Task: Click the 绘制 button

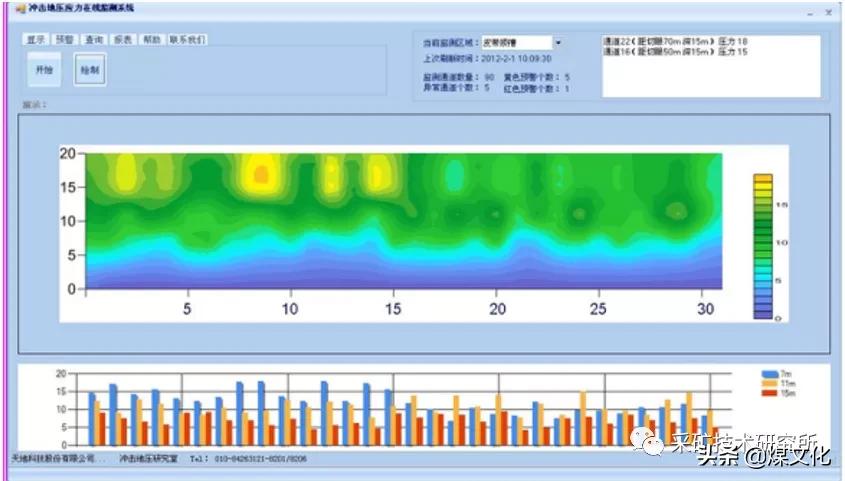Action: tap(89, 72)
